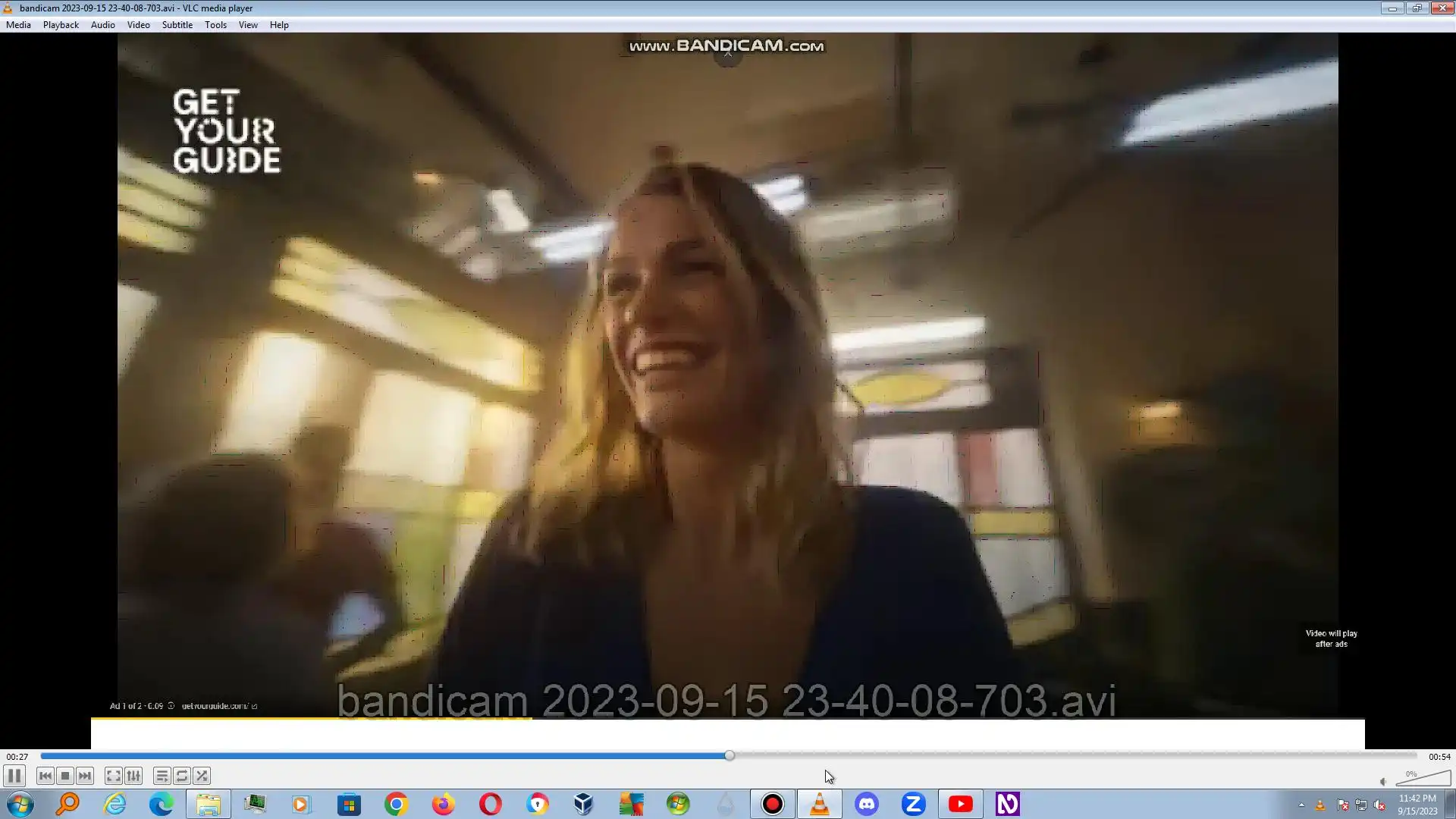Expand the Tools menu
The image size is (1456, 819).
click(x=215, y=25)
